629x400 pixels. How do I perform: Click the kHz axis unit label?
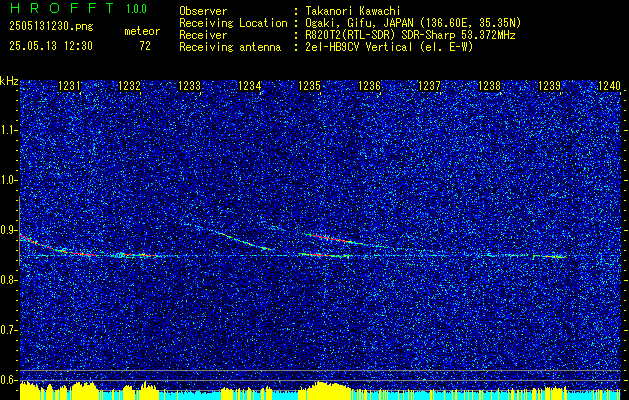pos(9,81)
